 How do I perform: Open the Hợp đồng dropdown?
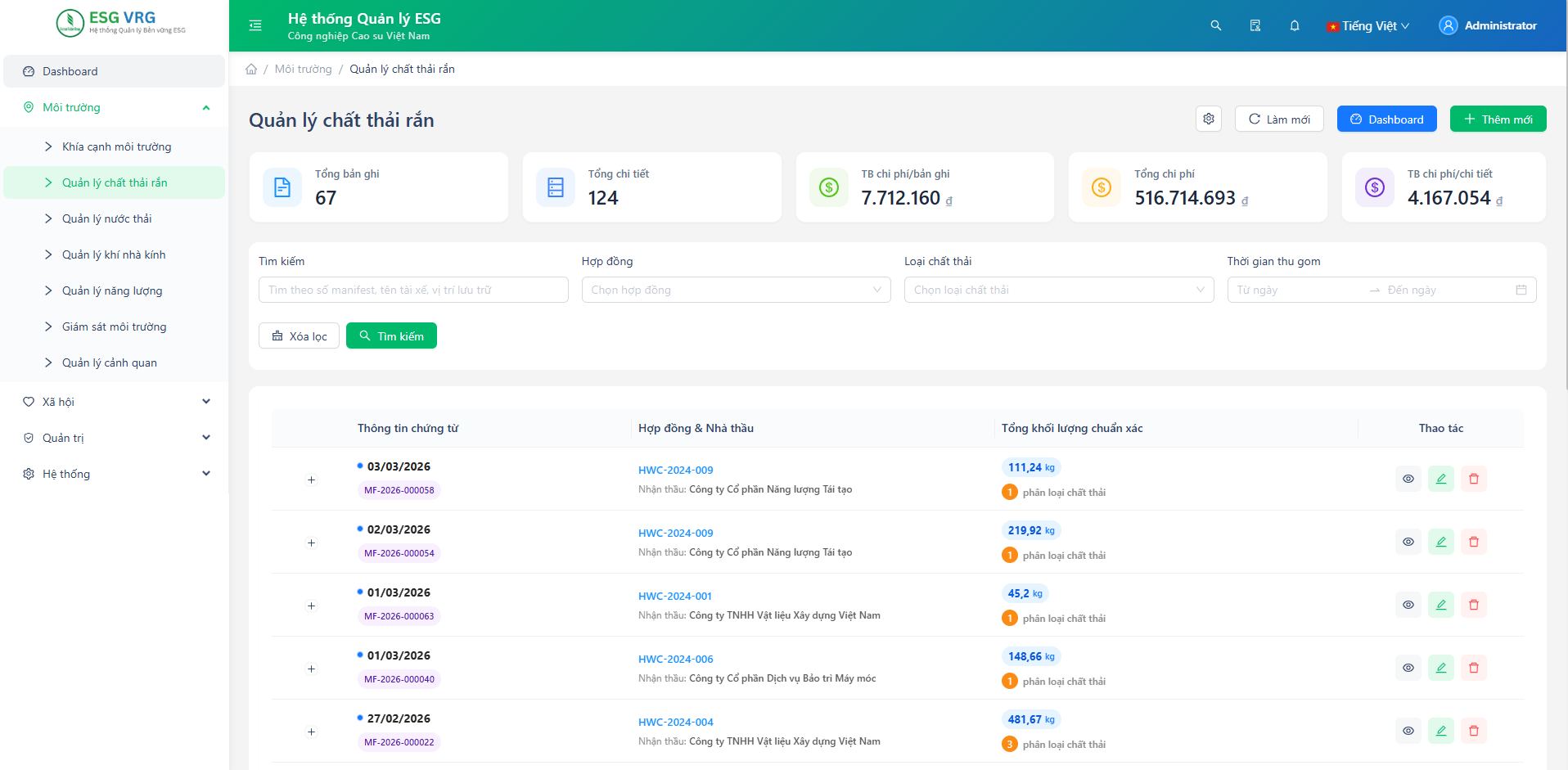[736, 290]
